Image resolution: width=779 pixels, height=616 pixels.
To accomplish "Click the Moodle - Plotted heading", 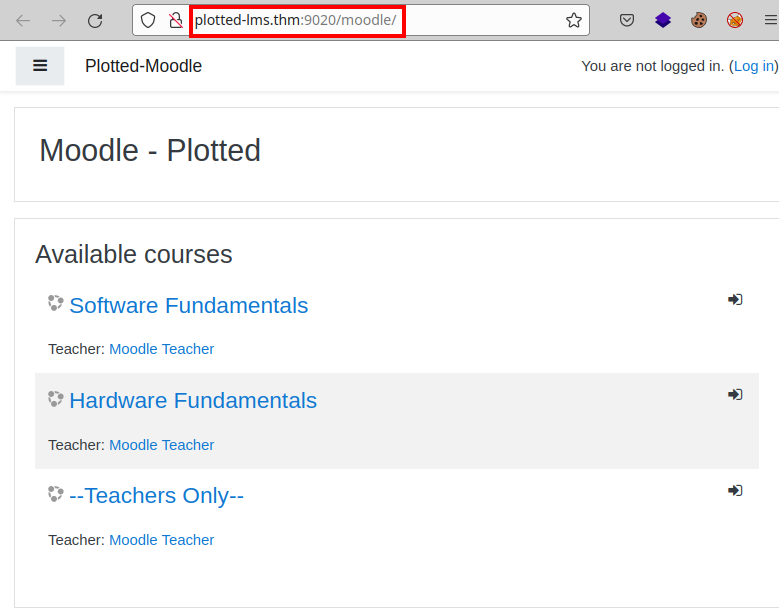I will pos(150,151).
